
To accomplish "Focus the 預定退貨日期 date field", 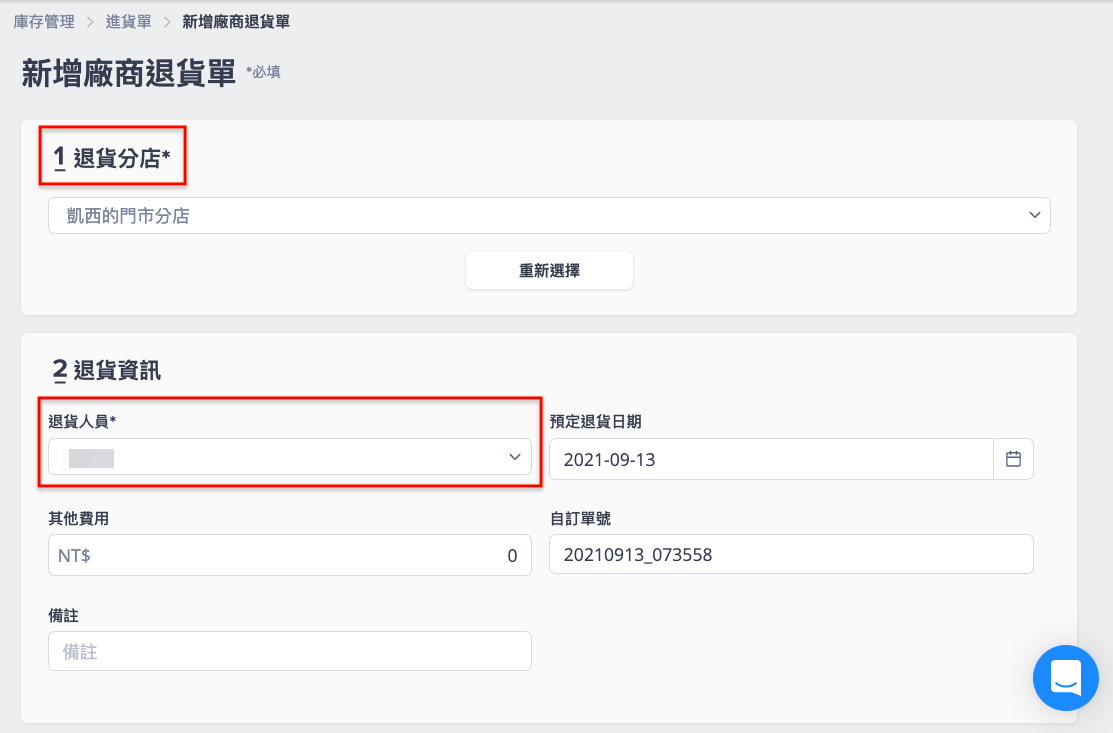I will pyautogui.click(x=771, y=459).
